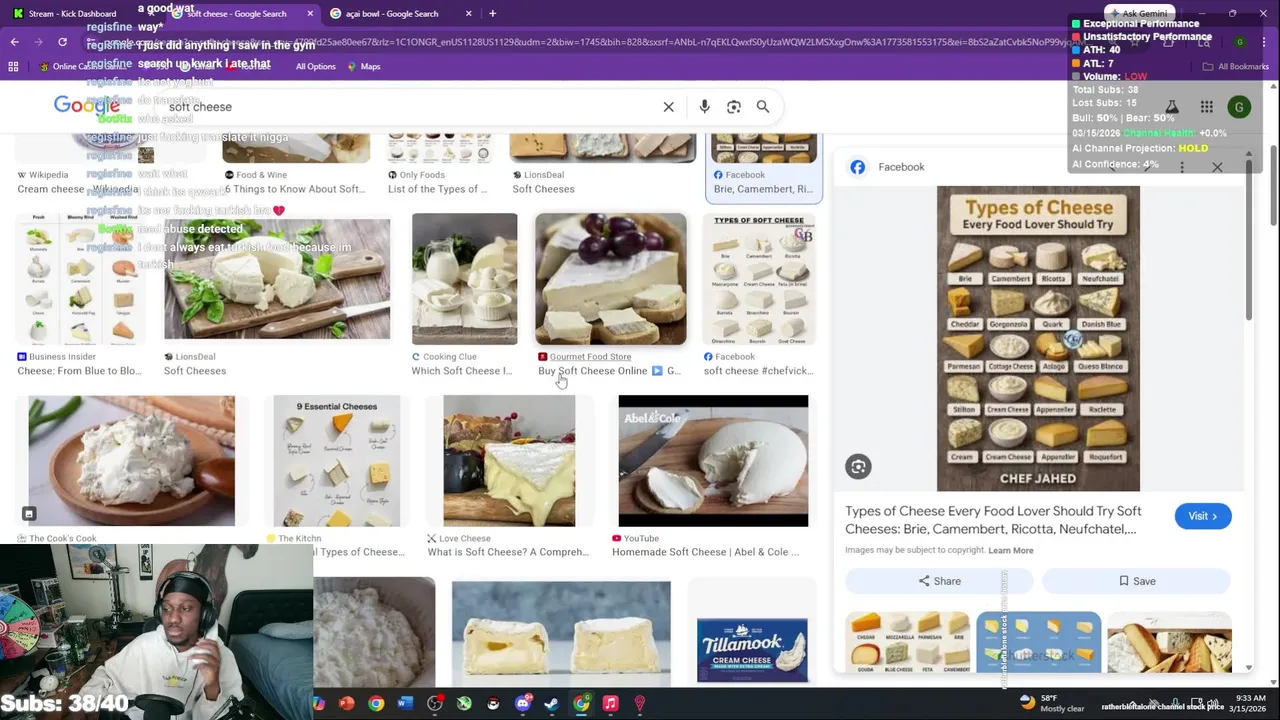Clear the search box with the X icon

pos(668,107)
